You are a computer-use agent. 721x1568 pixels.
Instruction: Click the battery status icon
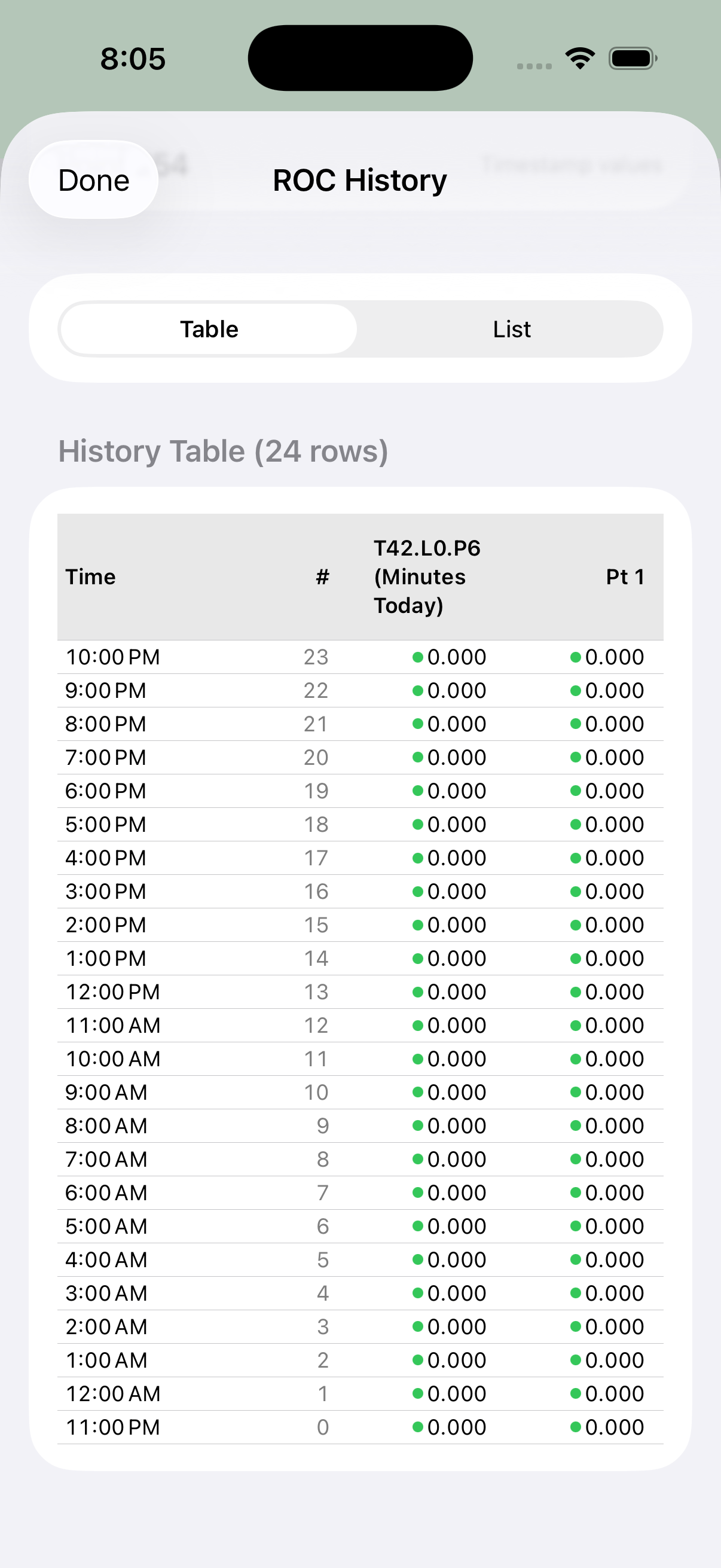[x=632, y=59]
